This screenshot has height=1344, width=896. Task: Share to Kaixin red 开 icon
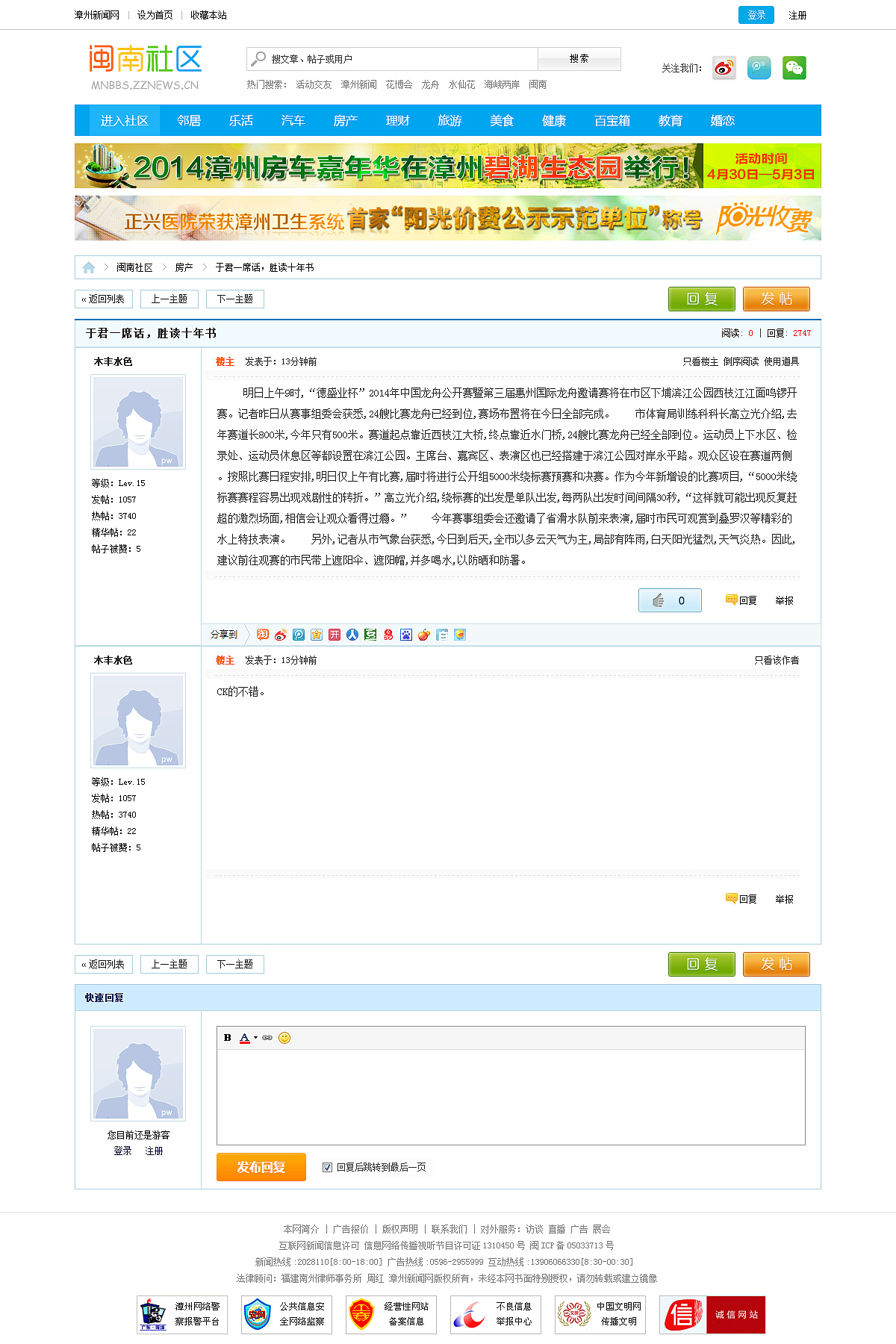pos(335,635)
